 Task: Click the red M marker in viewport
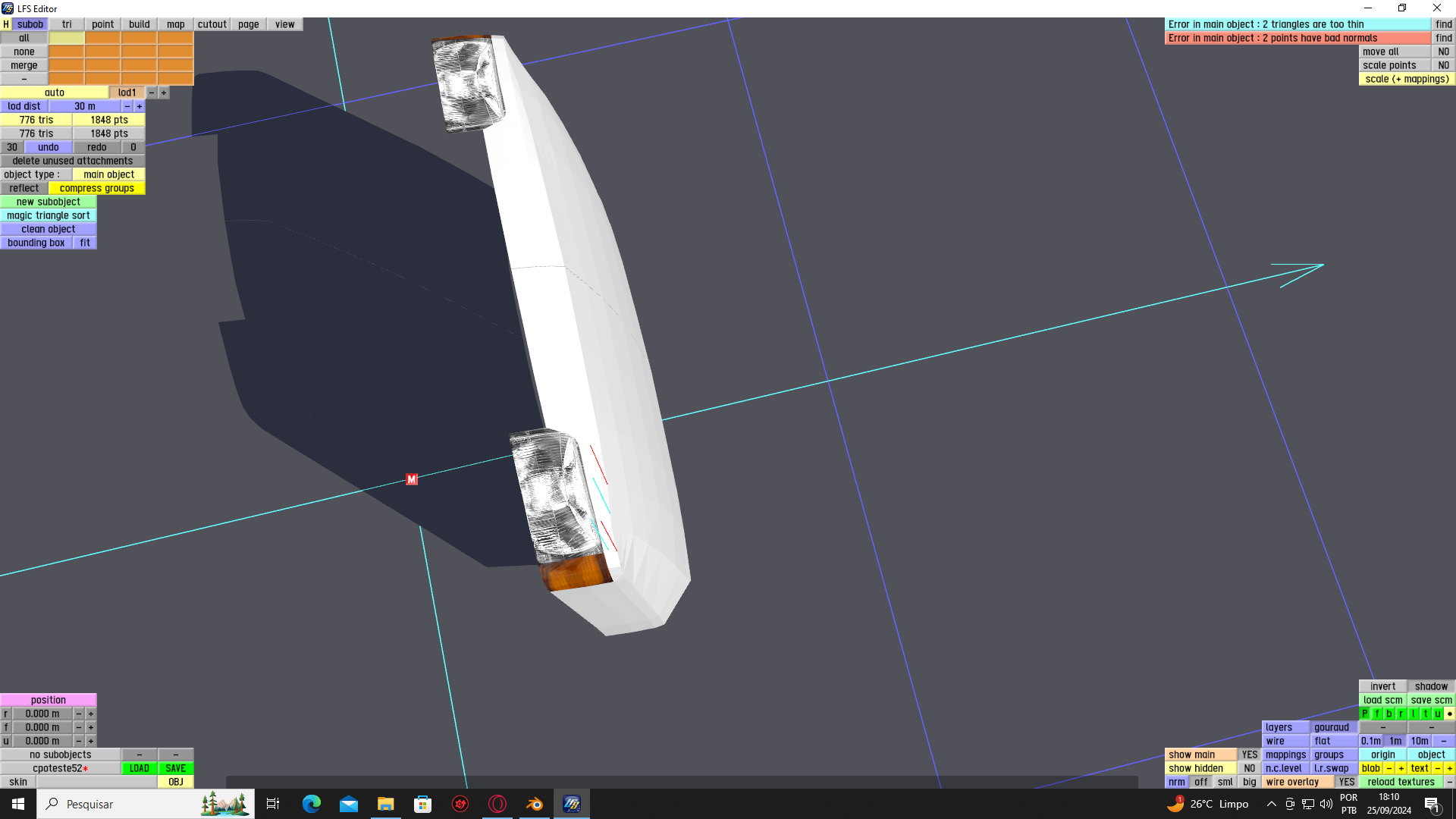(412, 479)
